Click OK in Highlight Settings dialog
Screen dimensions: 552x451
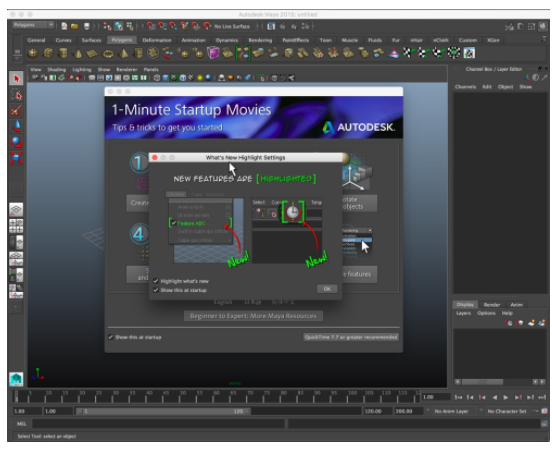tap(327, 289)
